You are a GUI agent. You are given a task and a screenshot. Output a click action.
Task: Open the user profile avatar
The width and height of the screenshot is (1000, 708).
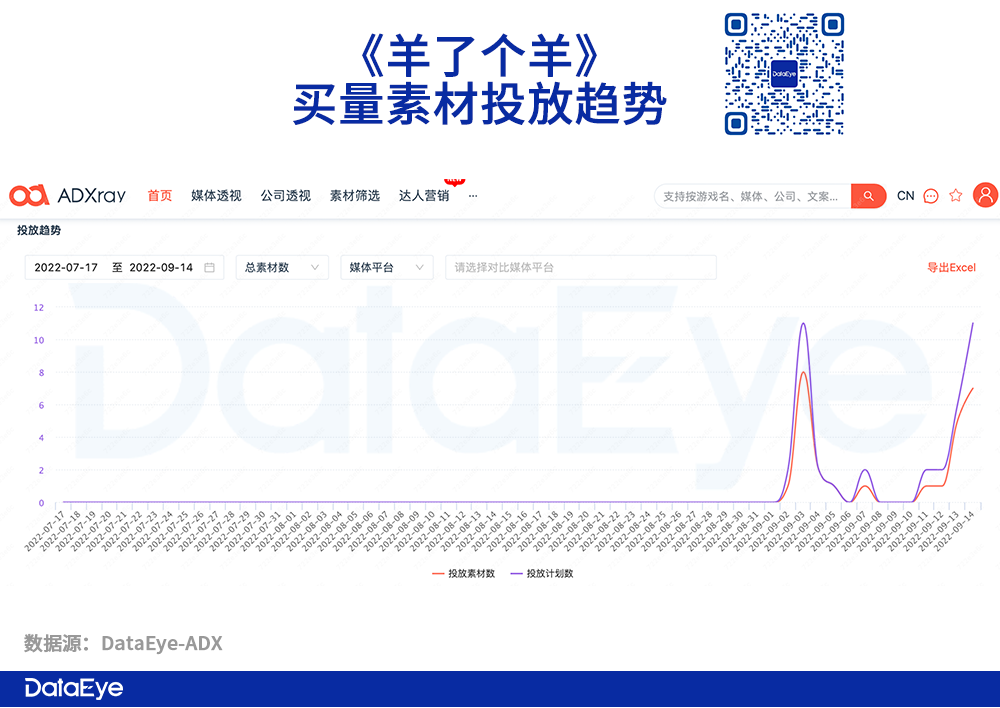coord(985,195)
